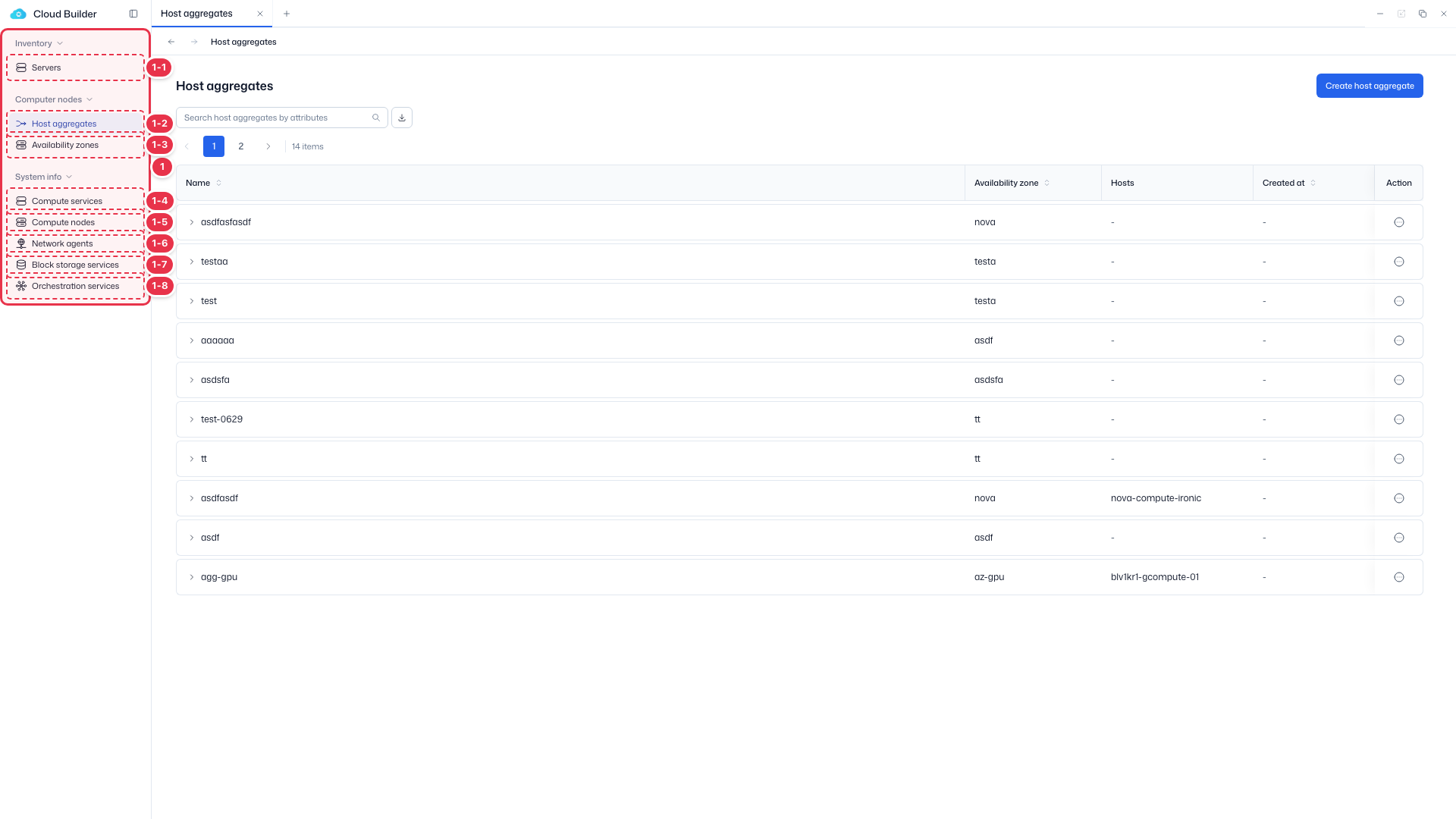The width and height of the screenshot is (1456, 819).
Task: Open Availability zones in the sidebar
Action: tap(75, 145)
